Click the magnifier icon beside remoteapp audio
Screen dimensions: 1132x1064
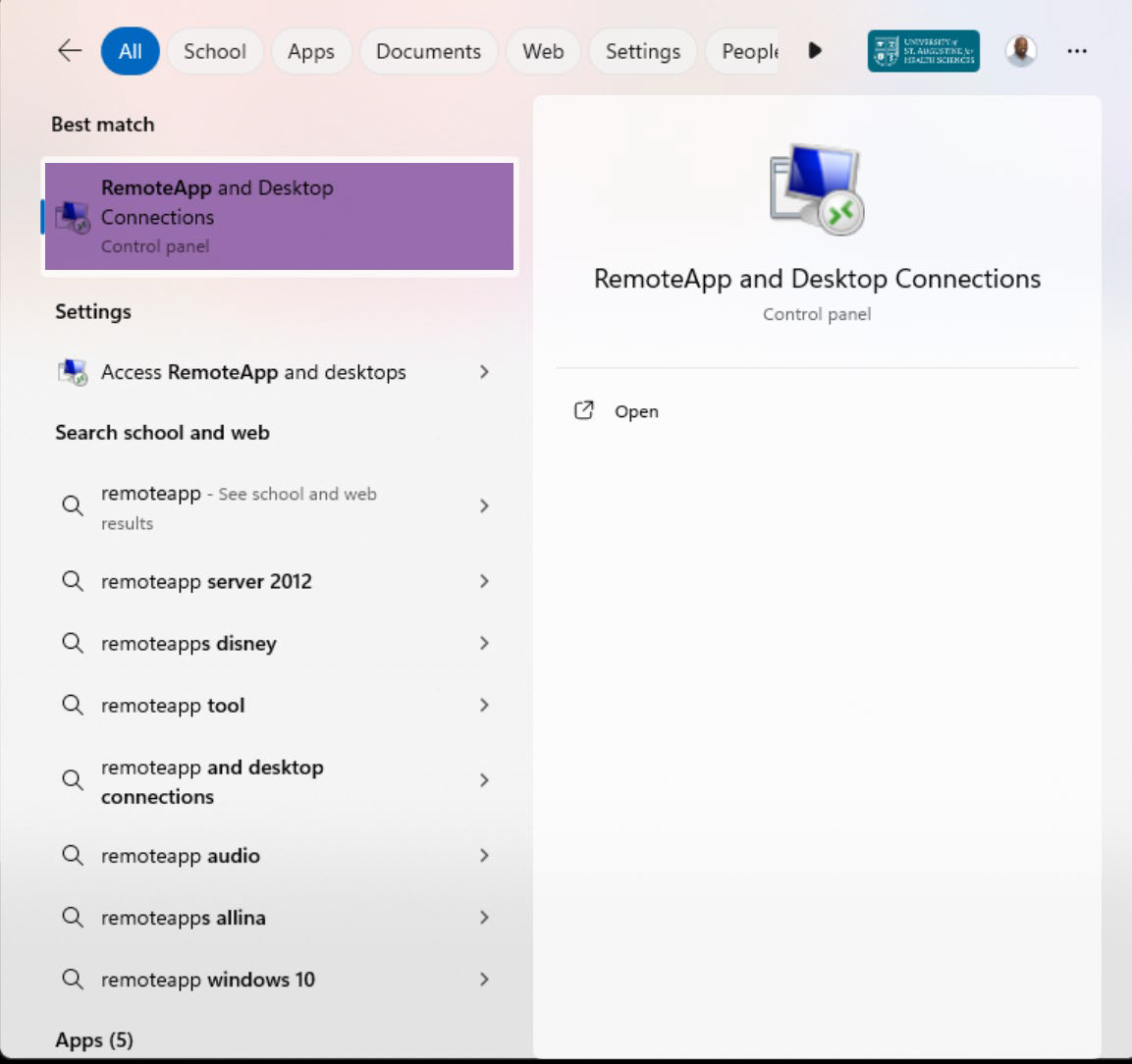coord(73,855)
